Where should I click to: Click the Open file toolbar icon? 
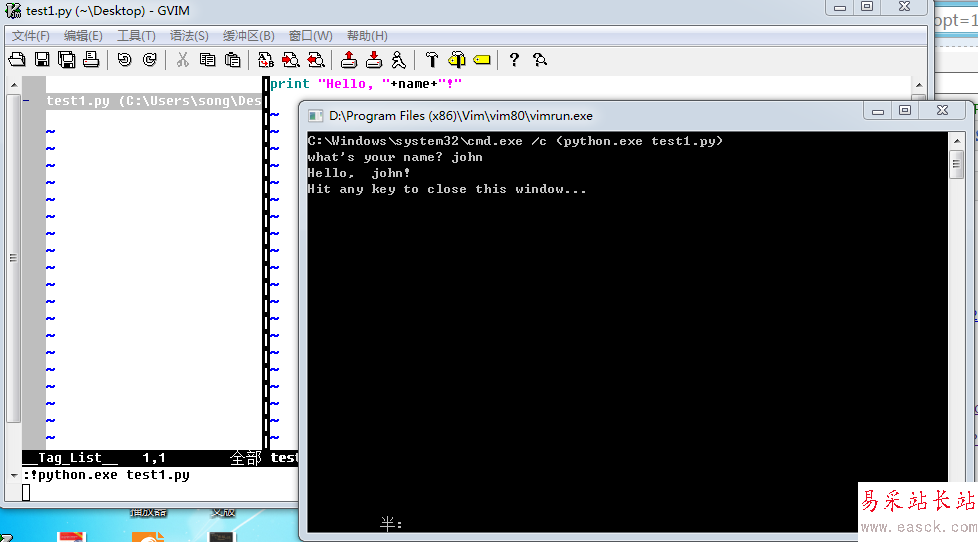[x=17, y=60]
